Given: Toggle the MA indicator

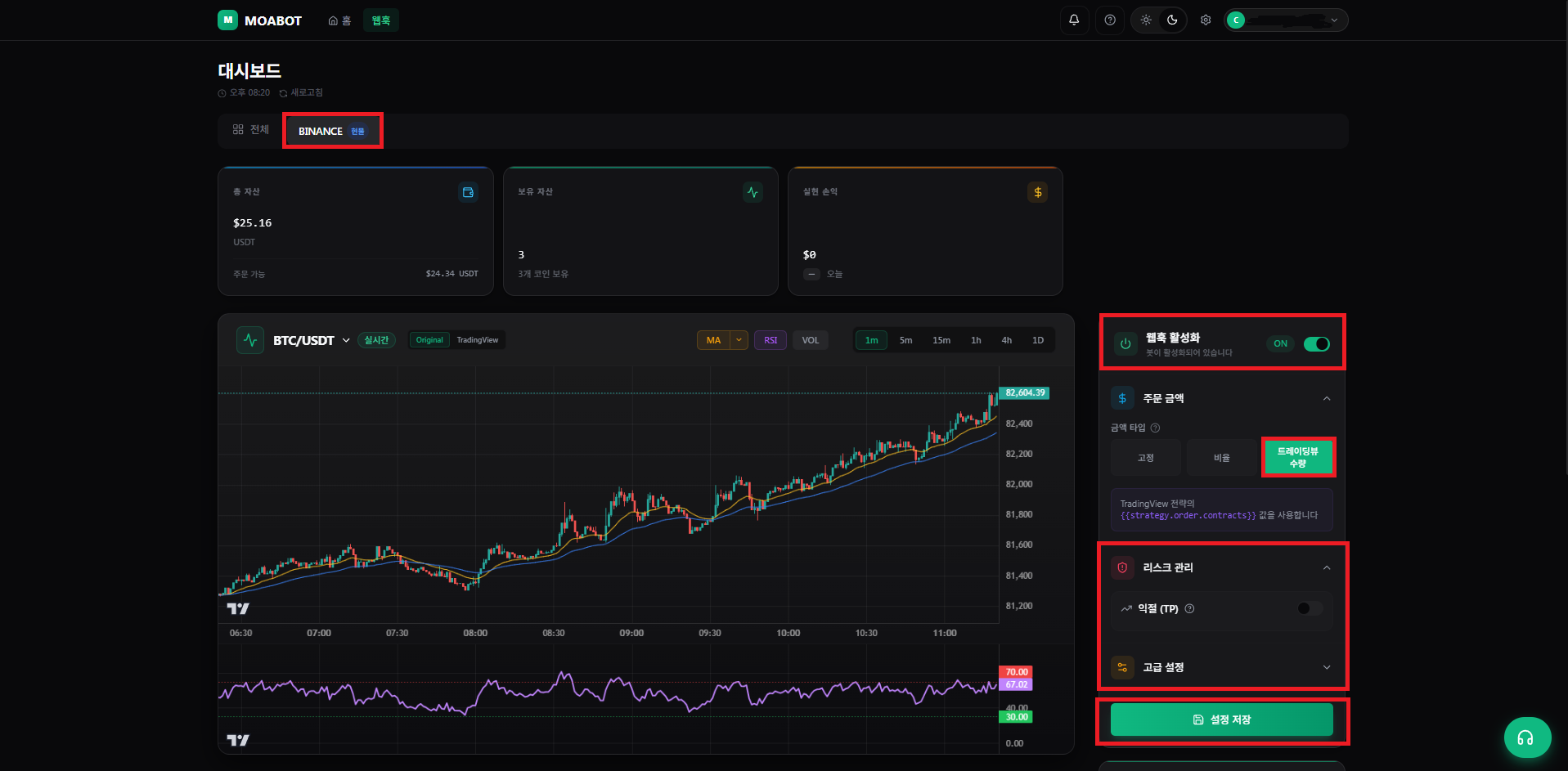Looking at the screenshot, I should [713, 340].
